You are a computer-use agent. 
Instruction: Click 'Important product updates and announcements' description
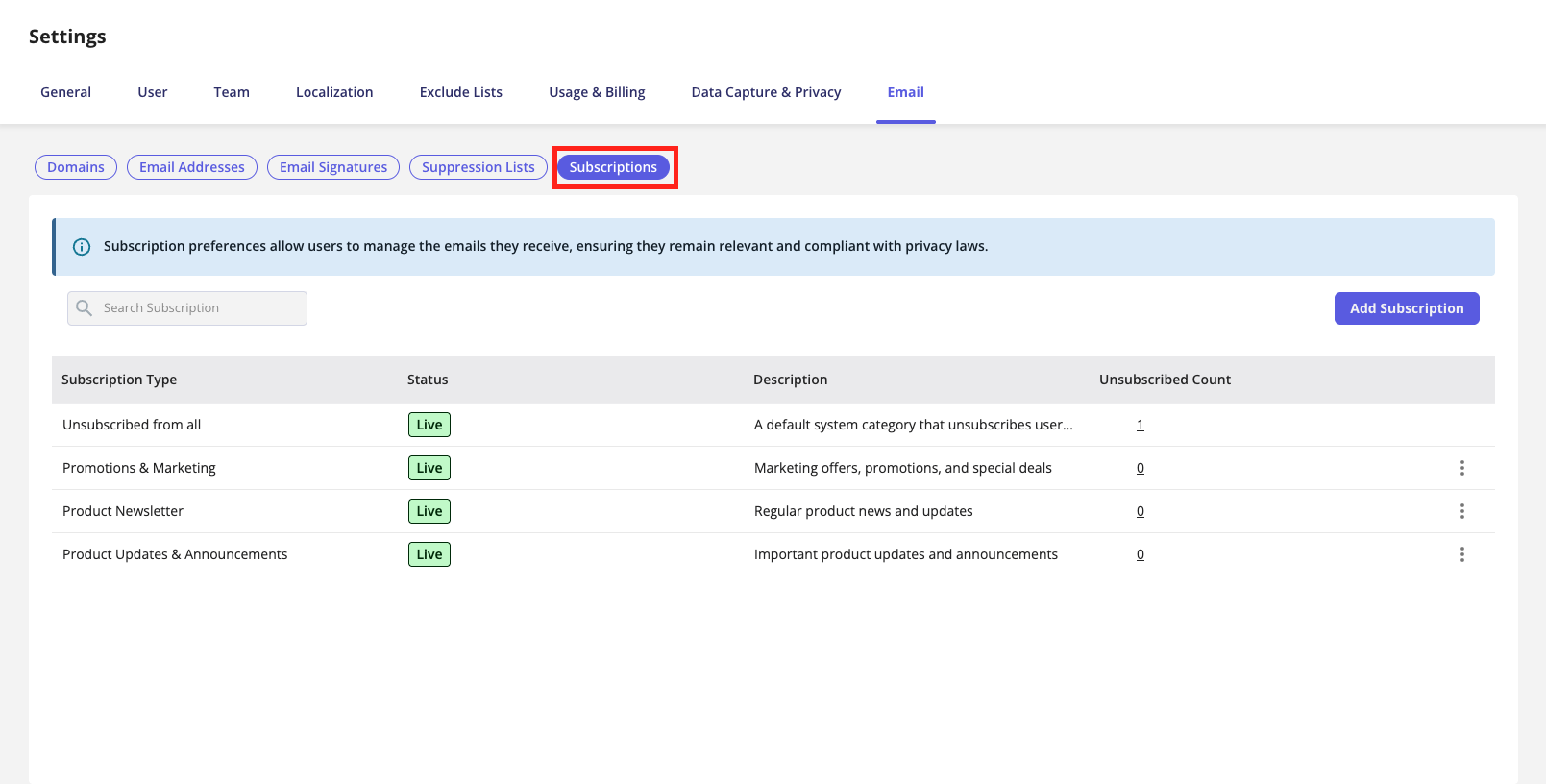(906, 554)
